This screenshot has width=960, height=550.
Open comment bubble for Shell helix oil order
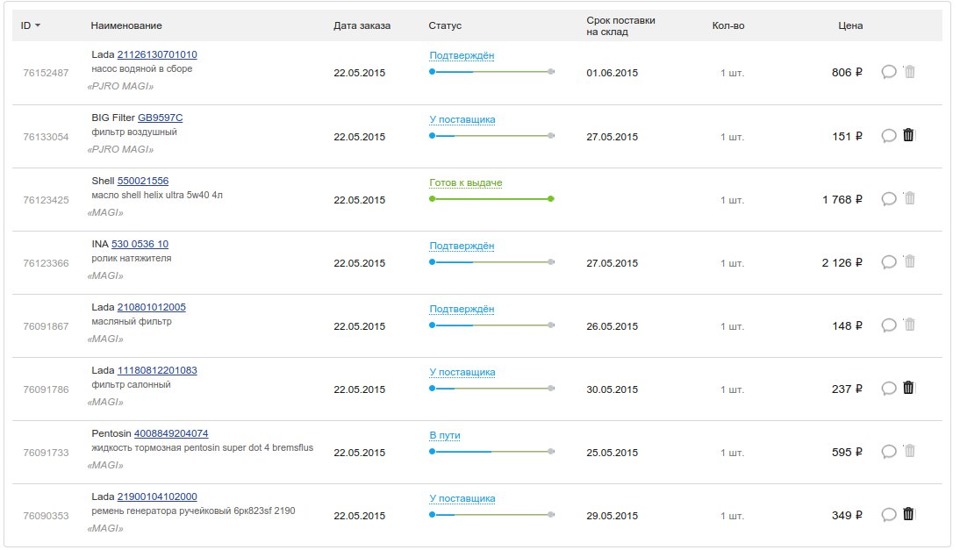pos(888,199)
